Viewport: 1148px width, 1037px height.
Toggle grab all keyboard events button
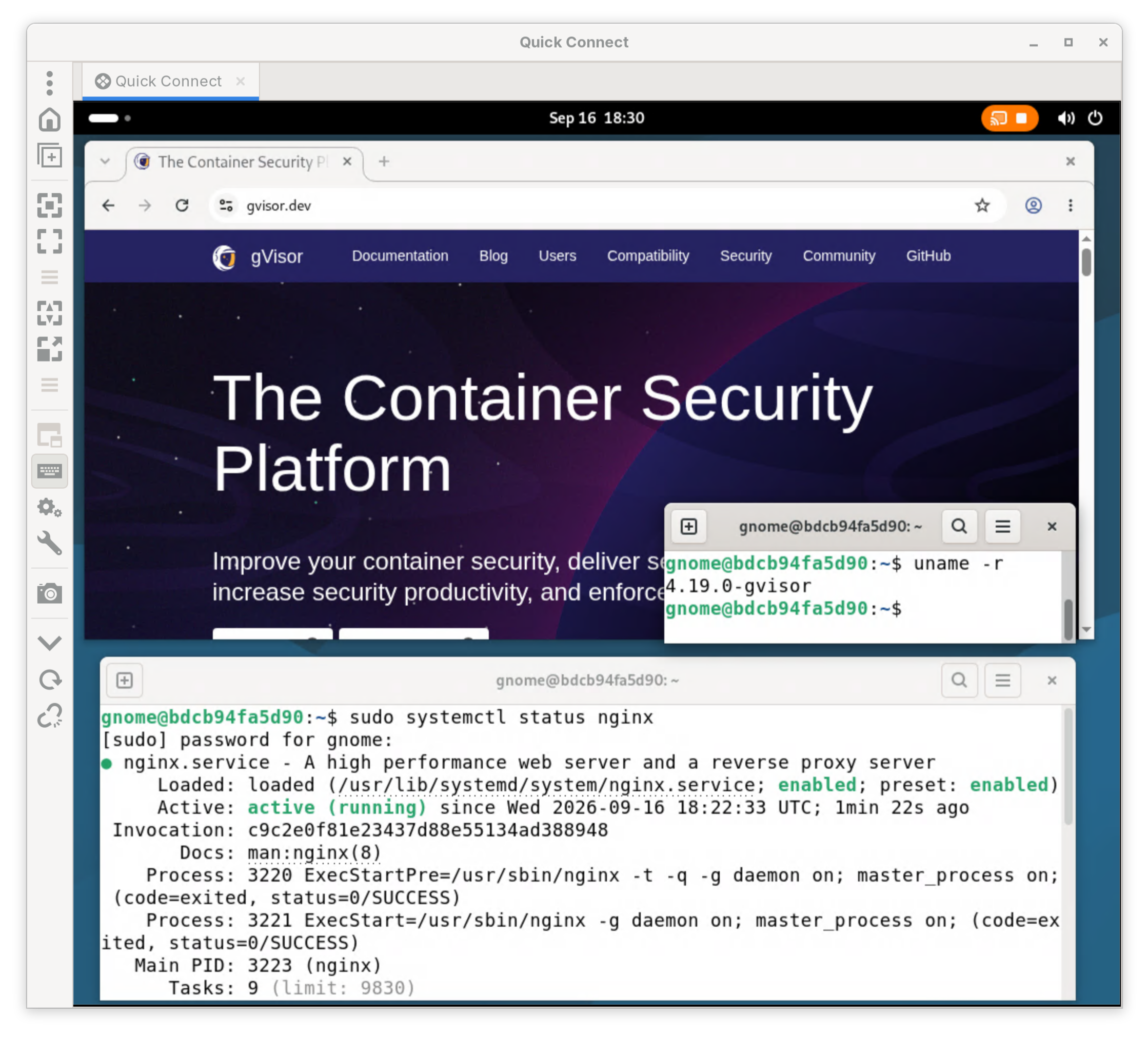tap(50, 471)
